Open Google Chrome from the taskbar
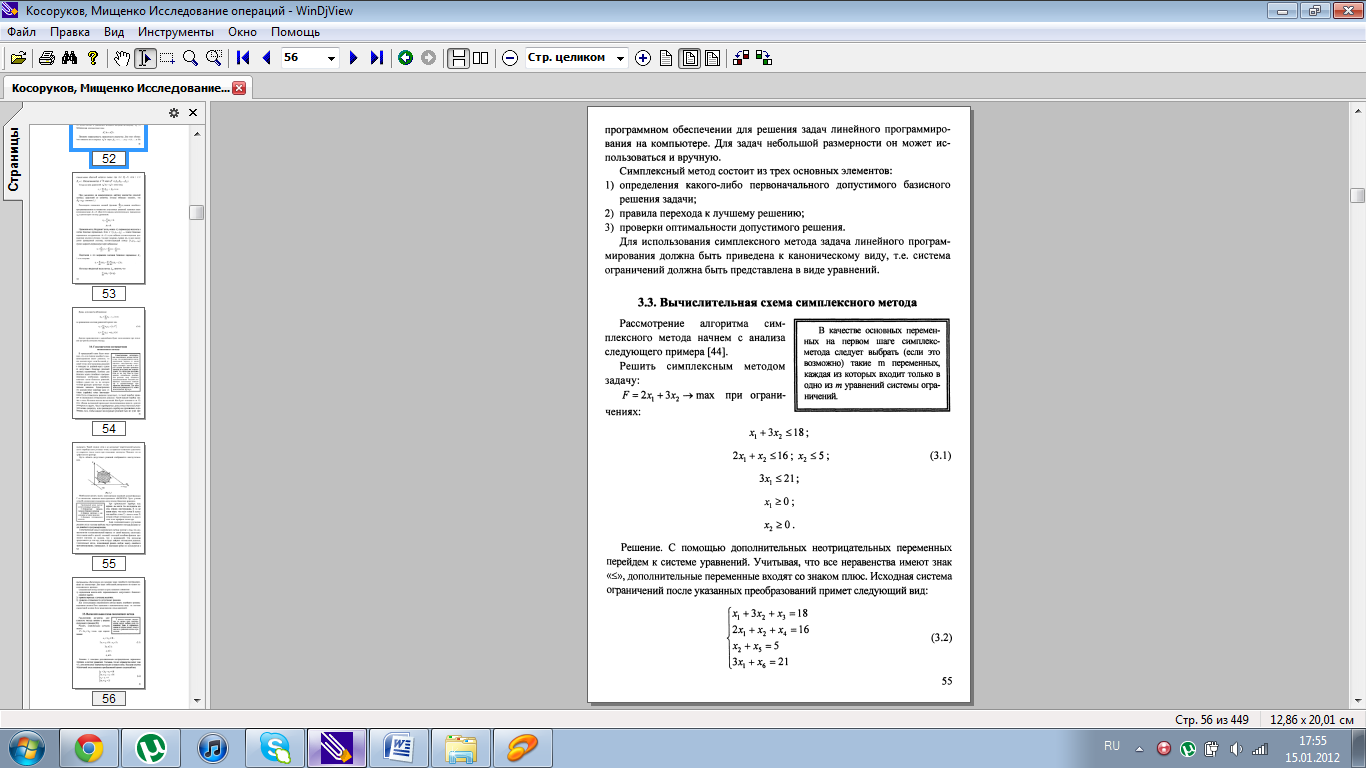The image size is (1366, 768). tap(89, 747)
